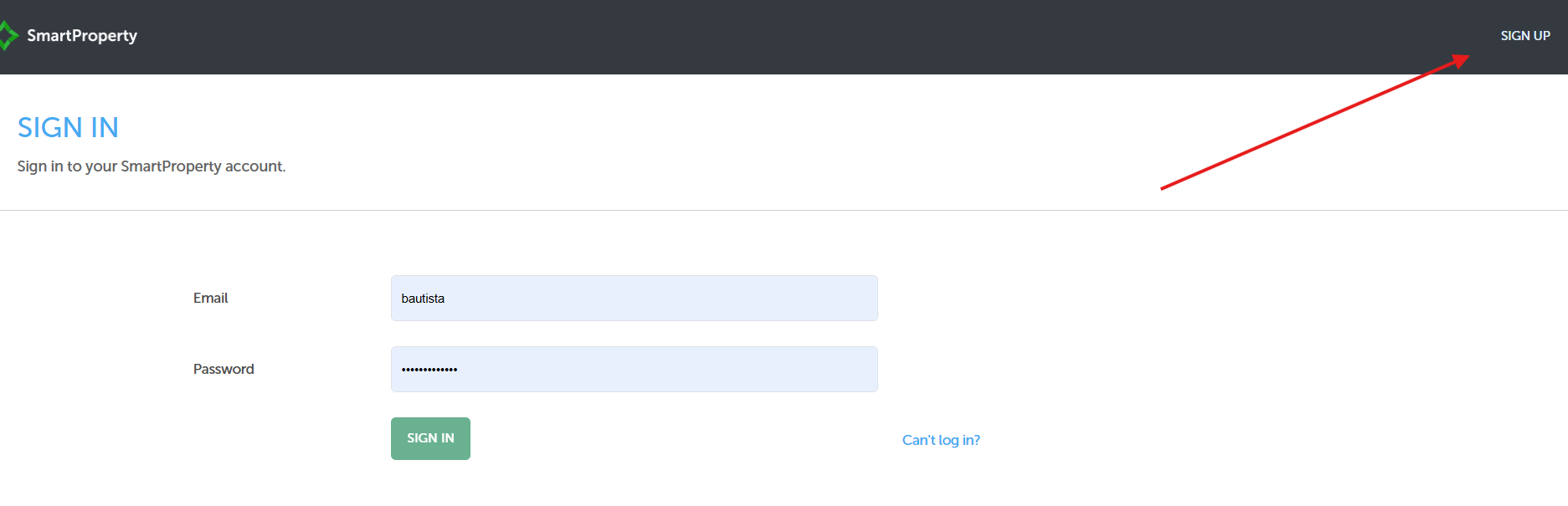Click the SmartProperty brand name text
This screenshot has height=506, width=1568.
(x=82, y=36)
